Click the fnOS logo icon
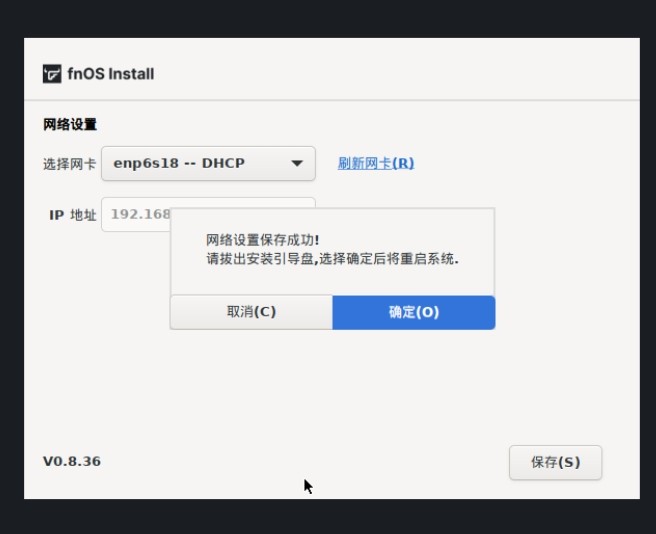Image resolution: width=656 pixels, height=534 pixels. (52, 74)
